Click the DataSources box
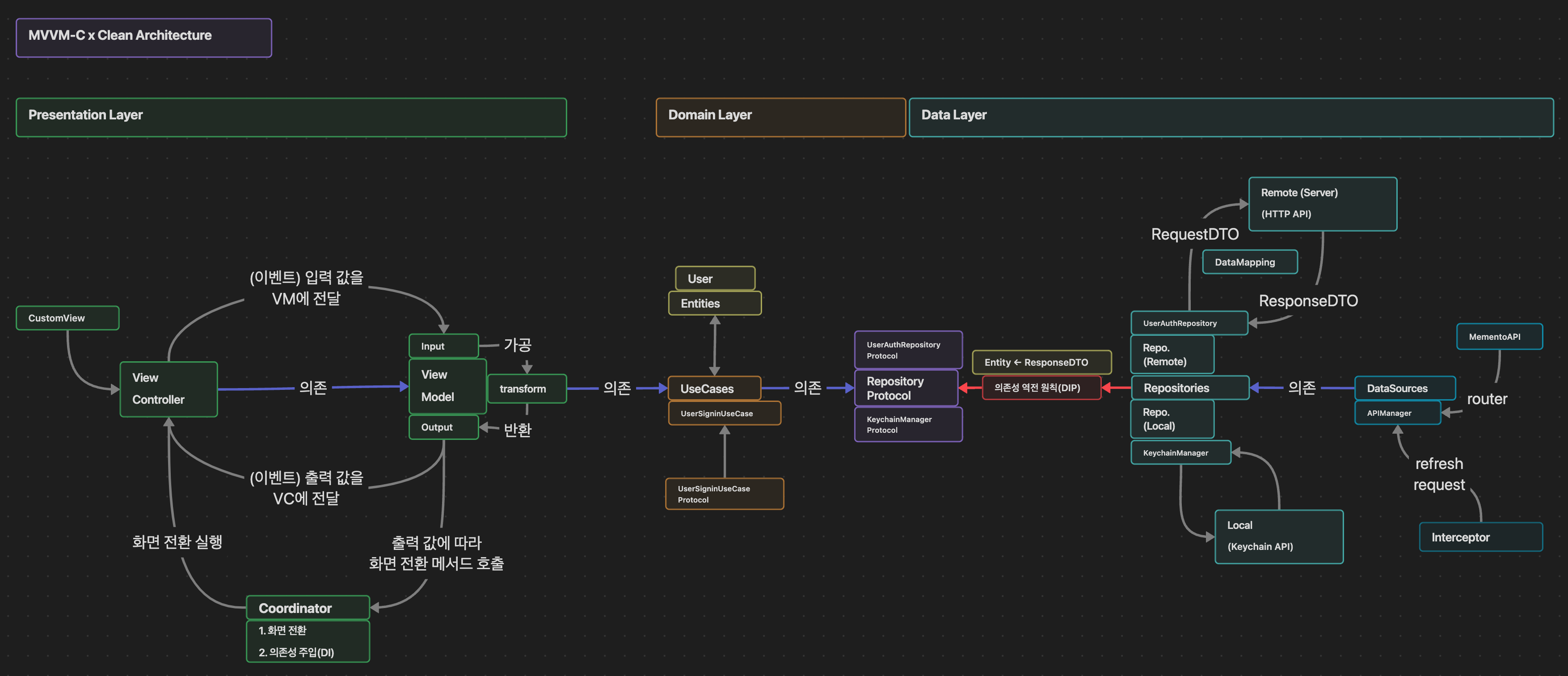Screen dimensions: 1568x676 point(1404,388)
